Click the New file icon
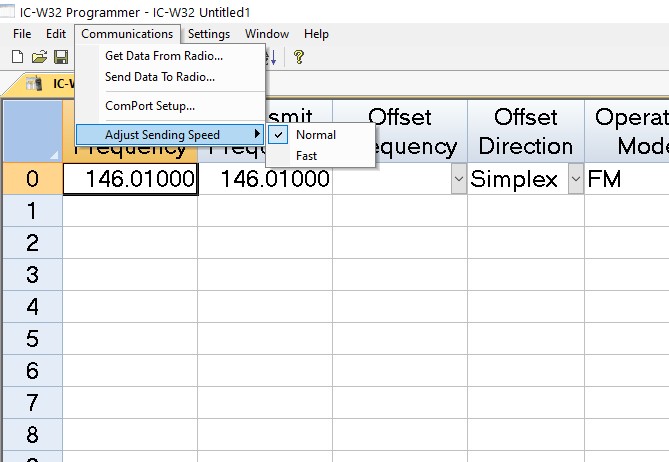The height and width of the screenshot is (462, 669). (x=17, y=57)
